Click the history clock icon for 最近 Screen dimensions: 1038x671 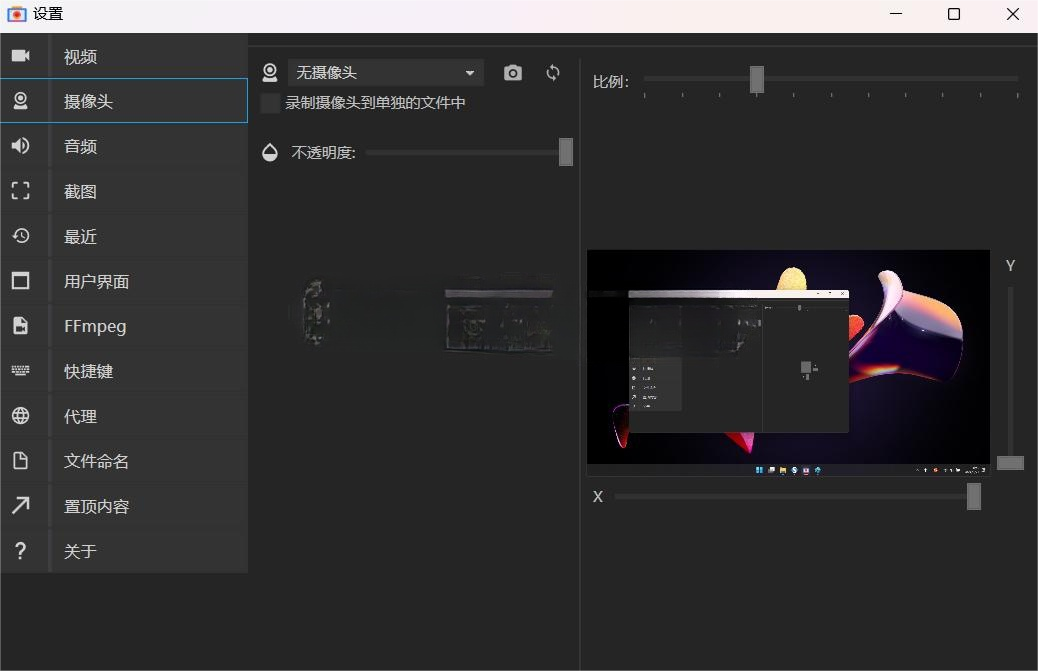[21, 236]
